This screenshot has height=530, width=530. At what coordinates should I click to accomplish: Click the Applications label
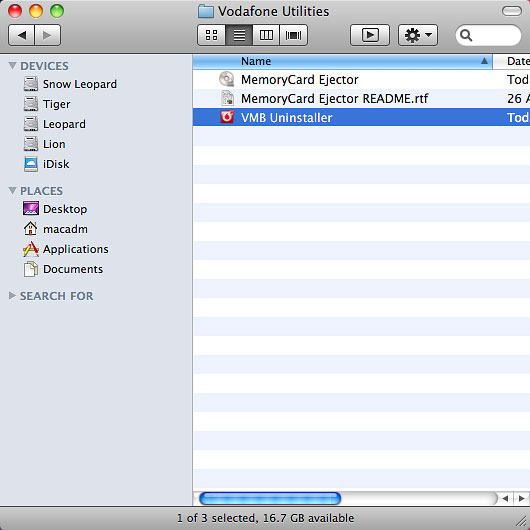[76, 249]
